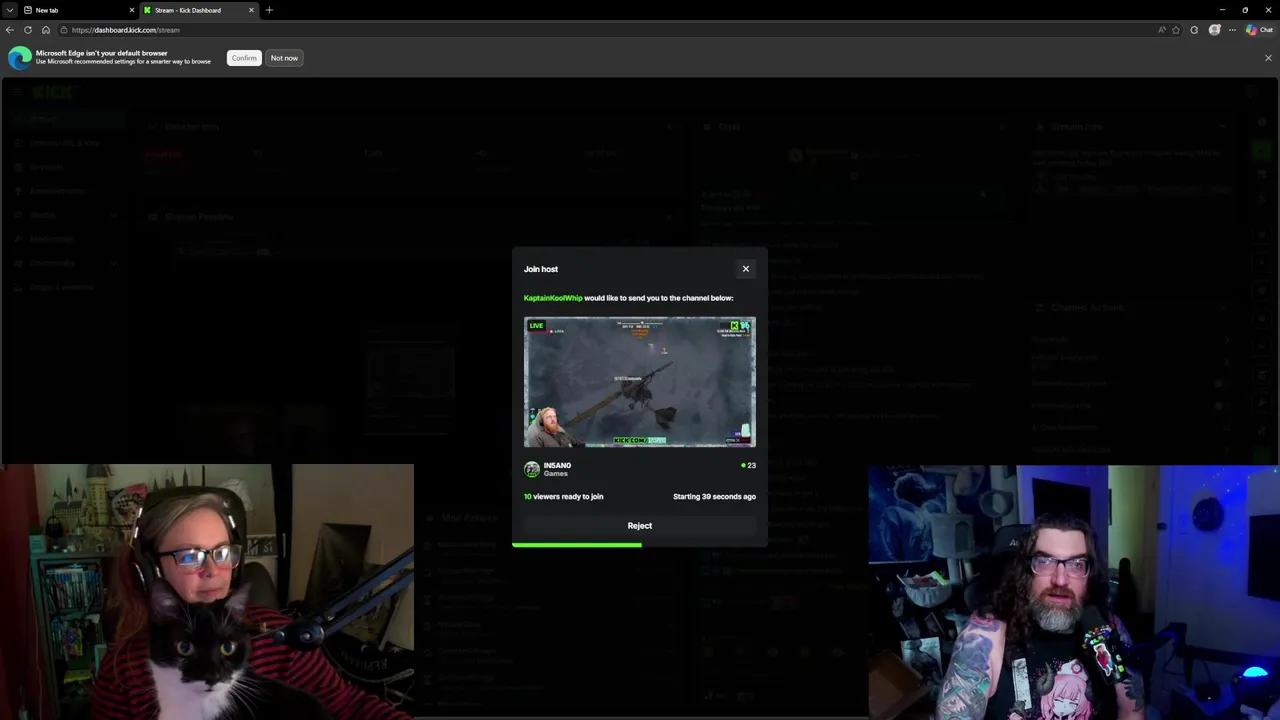Click the Microsoft Edge logo in notification
1280x720 pixels.
coord(19,58)
